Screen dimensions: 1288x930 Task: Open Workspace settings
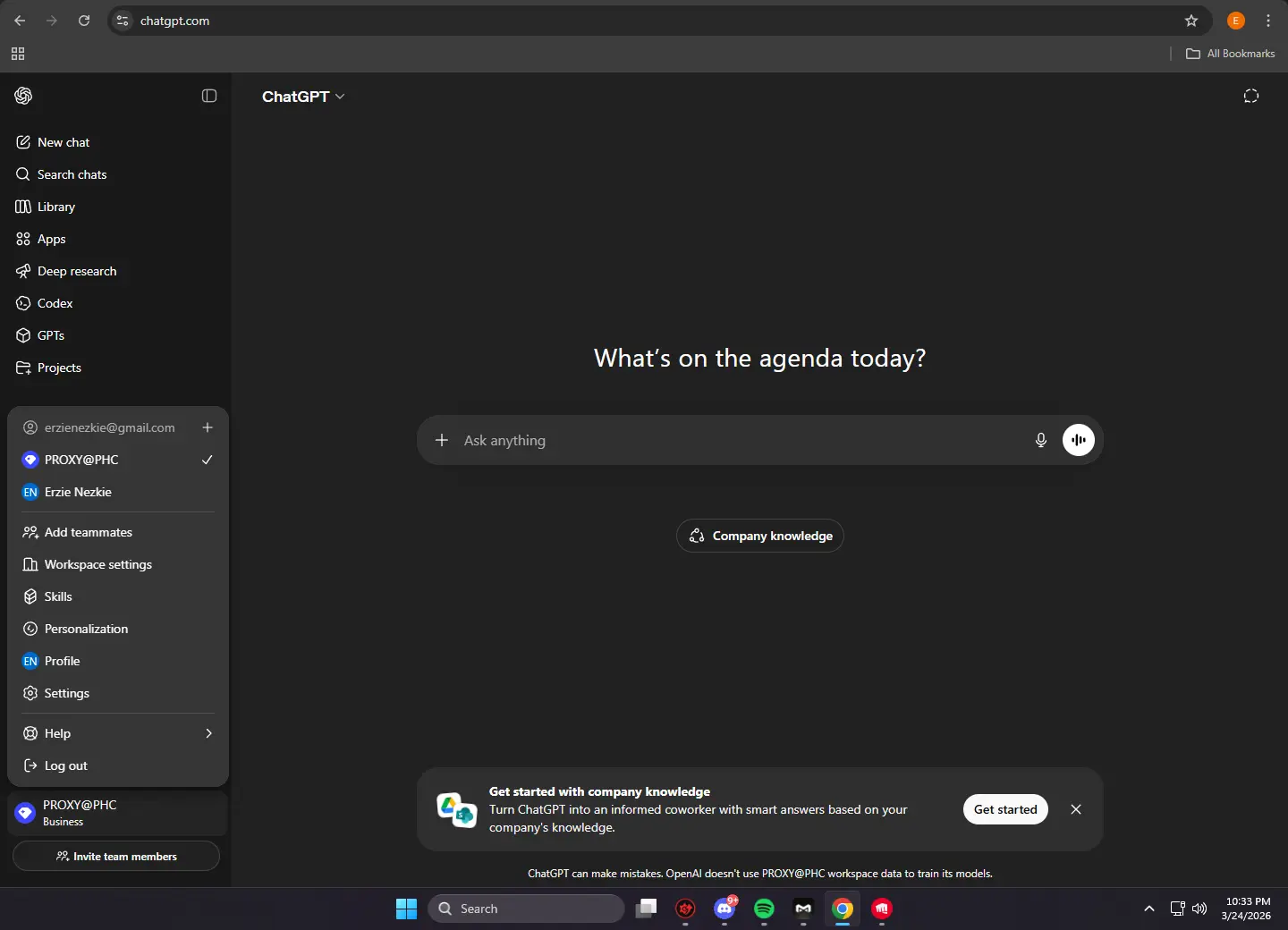click(118, 564)
